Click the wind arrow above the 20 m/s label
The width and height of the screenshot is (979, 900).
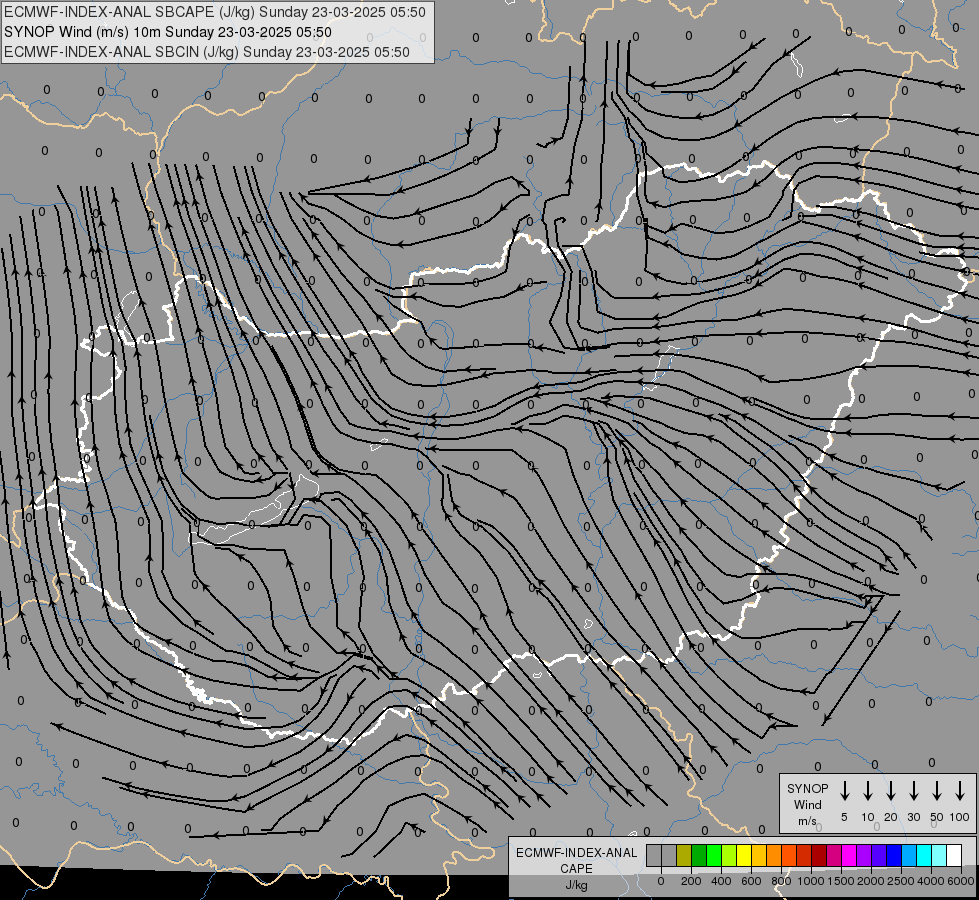[x=891, y=790]
